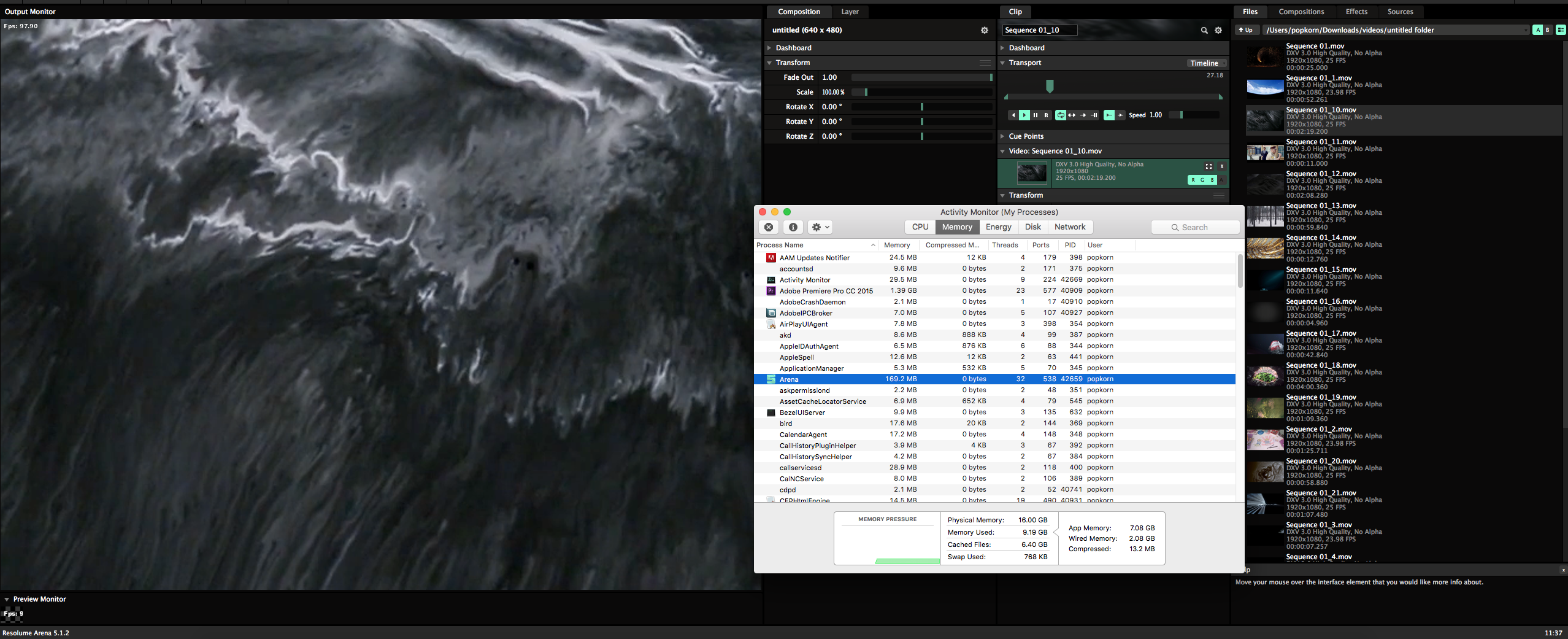Toggle the file browser thumbnail view button

pyautogui.click(x=1561, y=30)
